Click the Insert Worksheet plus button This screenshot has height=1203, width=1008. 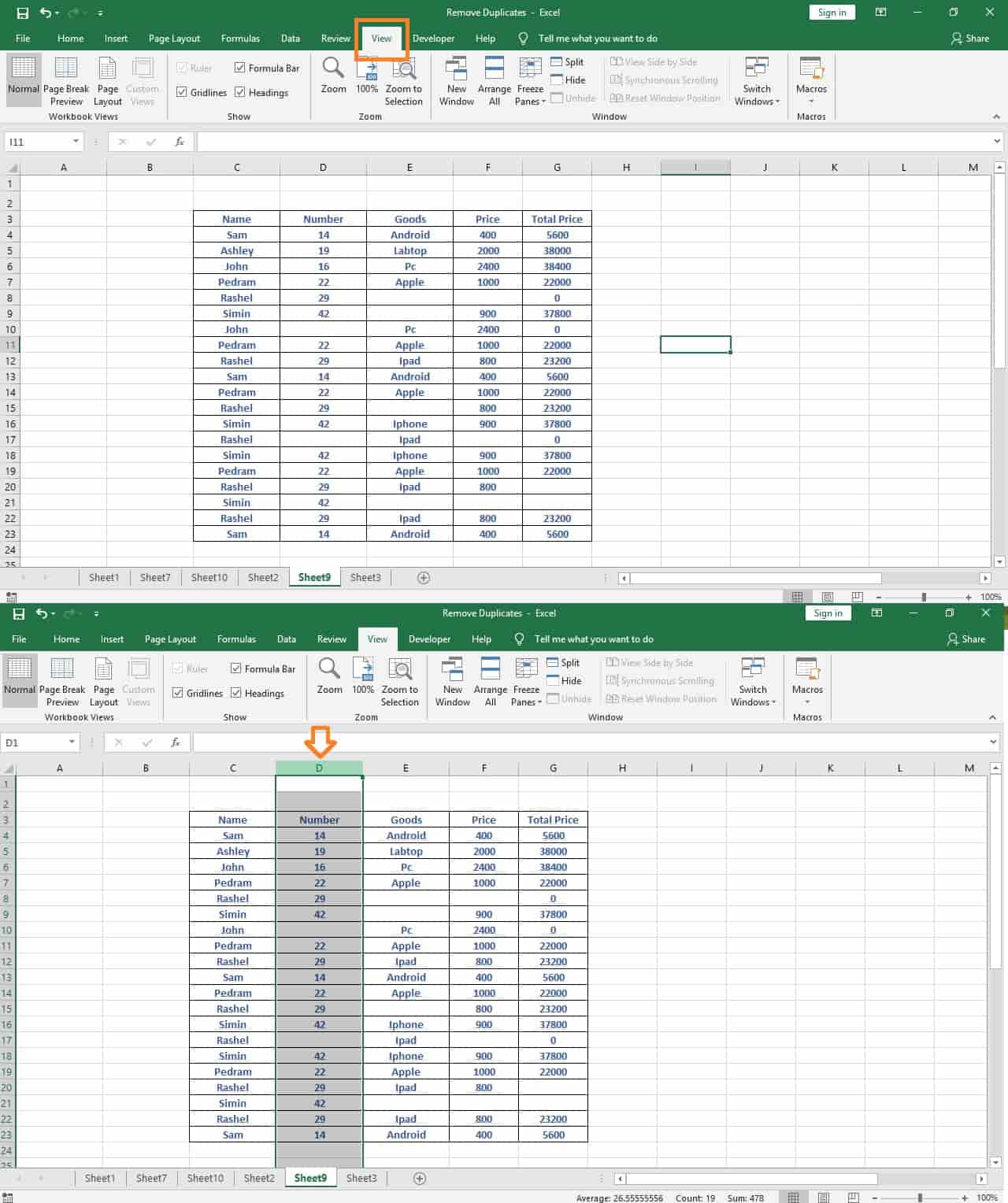tap(423, 577)
